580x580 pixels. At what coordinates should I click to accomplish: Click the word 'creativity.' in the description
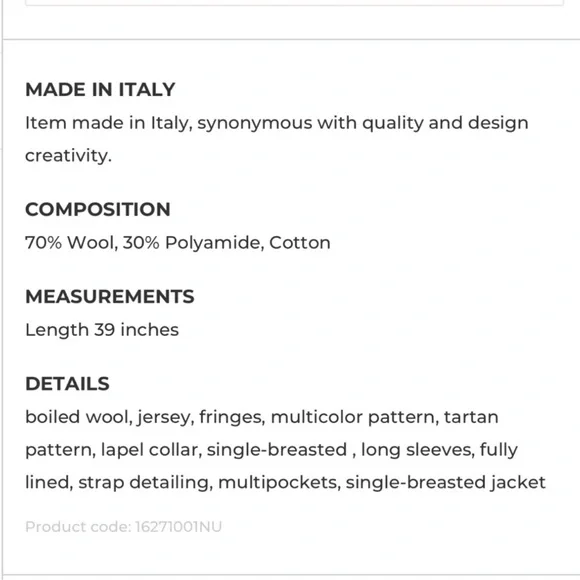tap(68, 156)
